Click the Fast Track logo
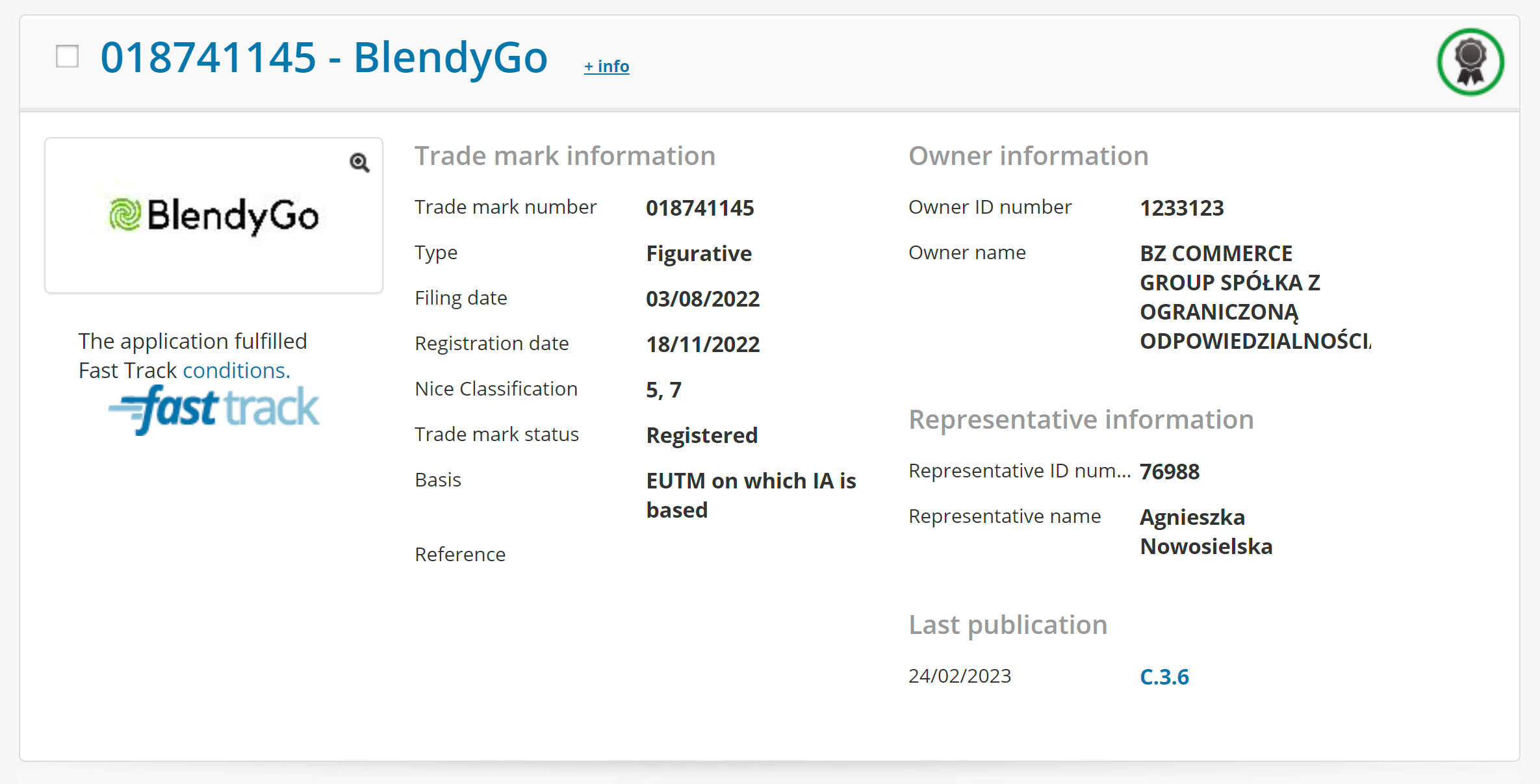The image size is (1540, 784). tap(214, 409)
